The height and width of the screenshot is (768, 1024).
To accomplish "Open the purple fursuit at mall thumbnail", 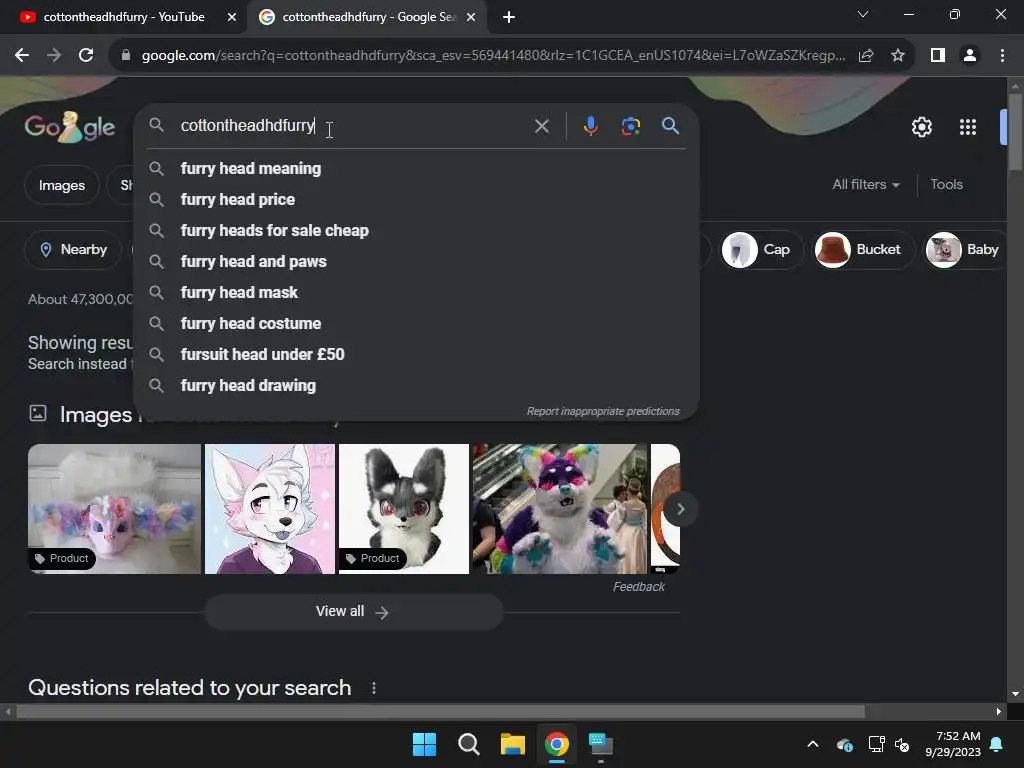I will point(560,509).
